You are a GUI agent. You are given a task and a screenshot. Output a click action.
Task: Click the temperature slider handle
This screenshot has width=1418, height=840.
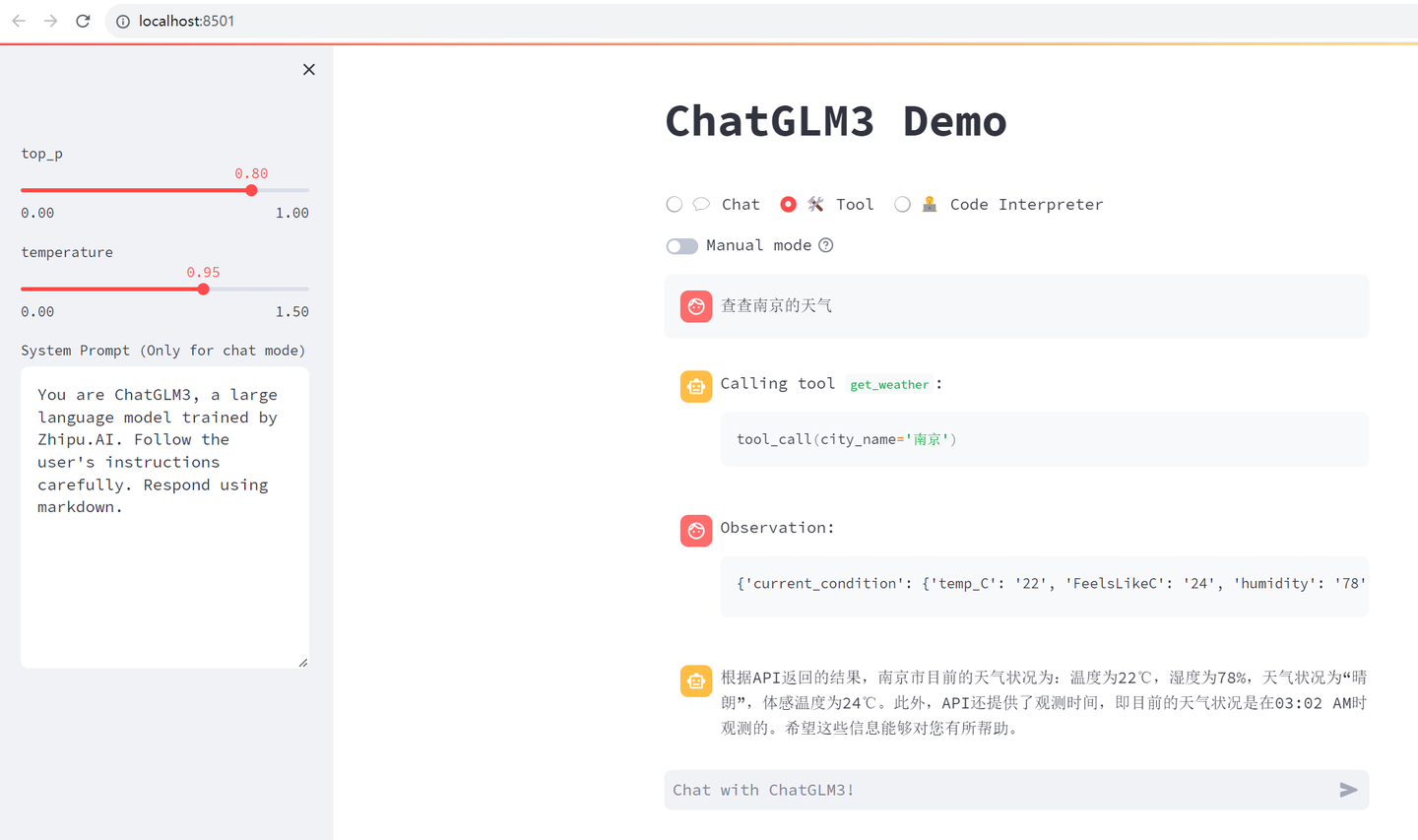pos(203,289)
